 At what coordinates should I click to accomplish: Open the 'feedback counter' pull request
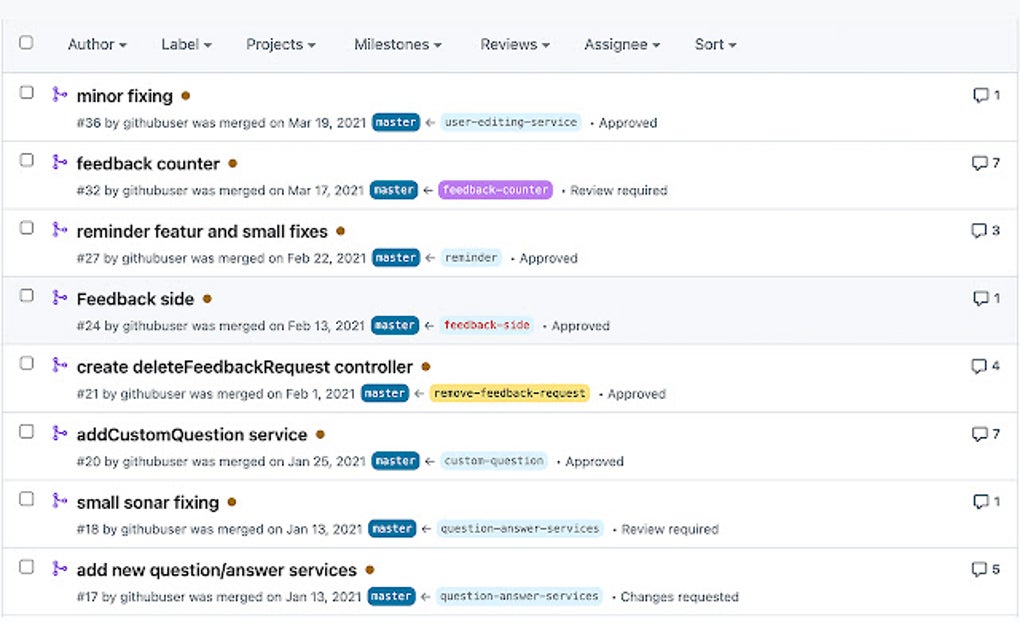coord(148,163)
